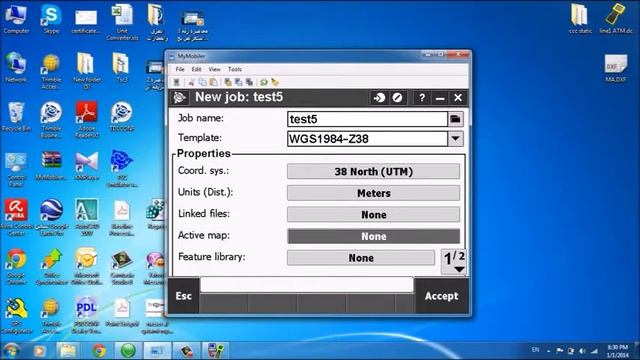Viewport: 640px width, 360px height.
Task: Select the Avira Control Center desktop shortcut
Action: pyautogui.click(x=16, y=217)
